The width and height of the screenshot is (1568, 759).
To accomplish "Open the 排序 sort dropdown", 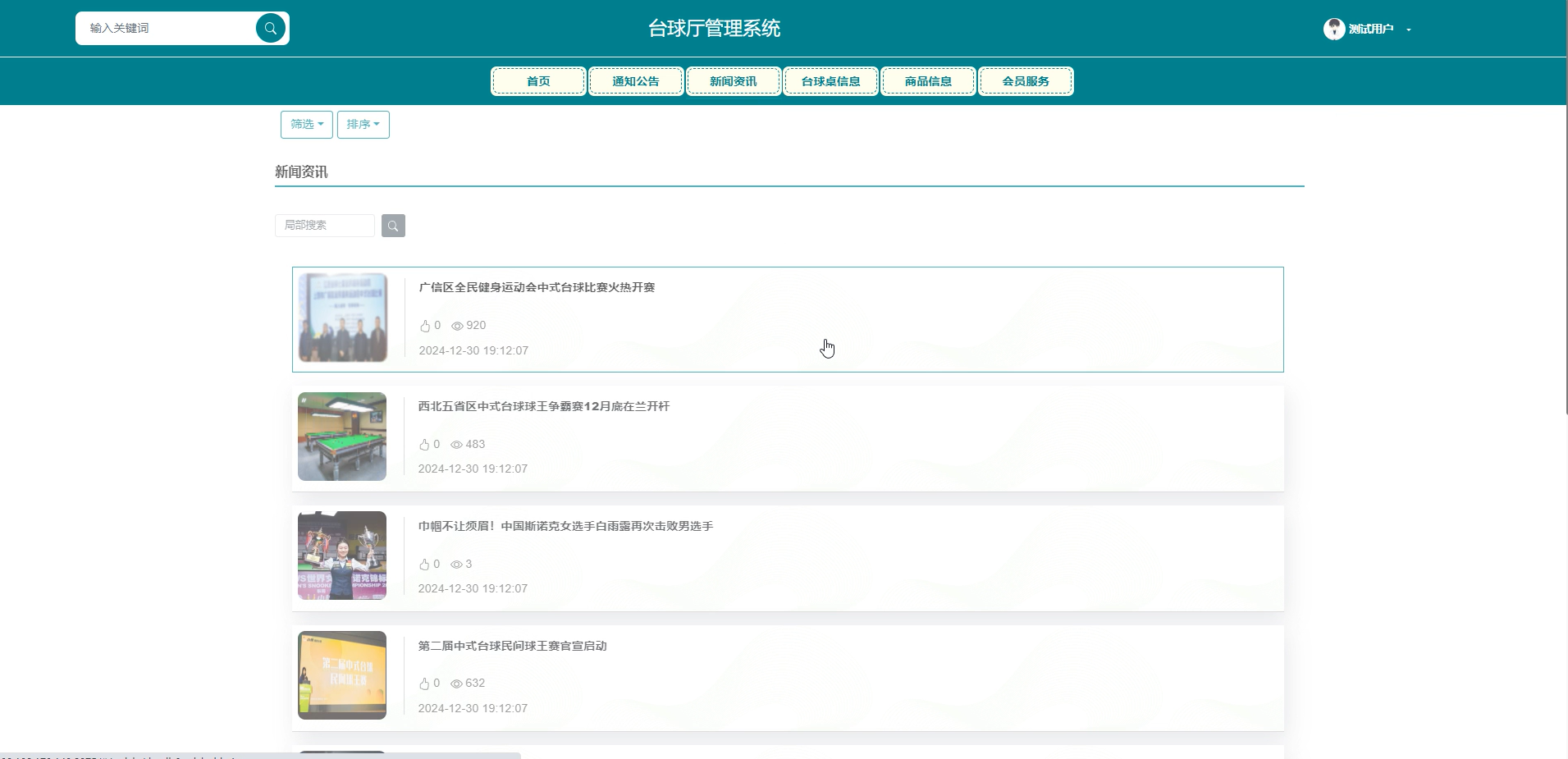I will (363, 125).
